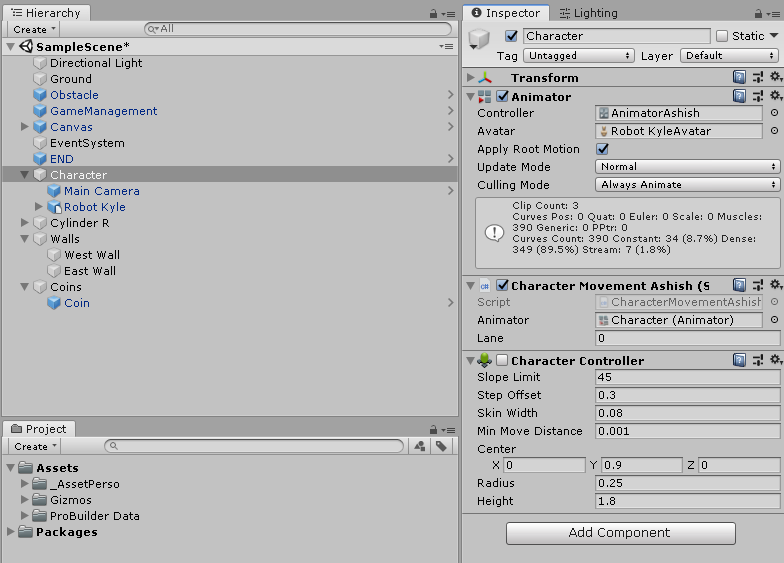Open SampleScene options menu icon
Image resolution: width=784 pixels, height=563 pixels.
click(446, 46)
